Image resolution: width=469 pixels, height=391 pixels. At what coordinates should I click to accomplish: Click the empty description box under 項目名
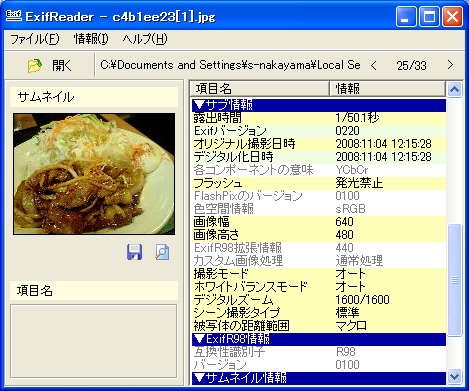pyautogui.click(x=94, y=341)
